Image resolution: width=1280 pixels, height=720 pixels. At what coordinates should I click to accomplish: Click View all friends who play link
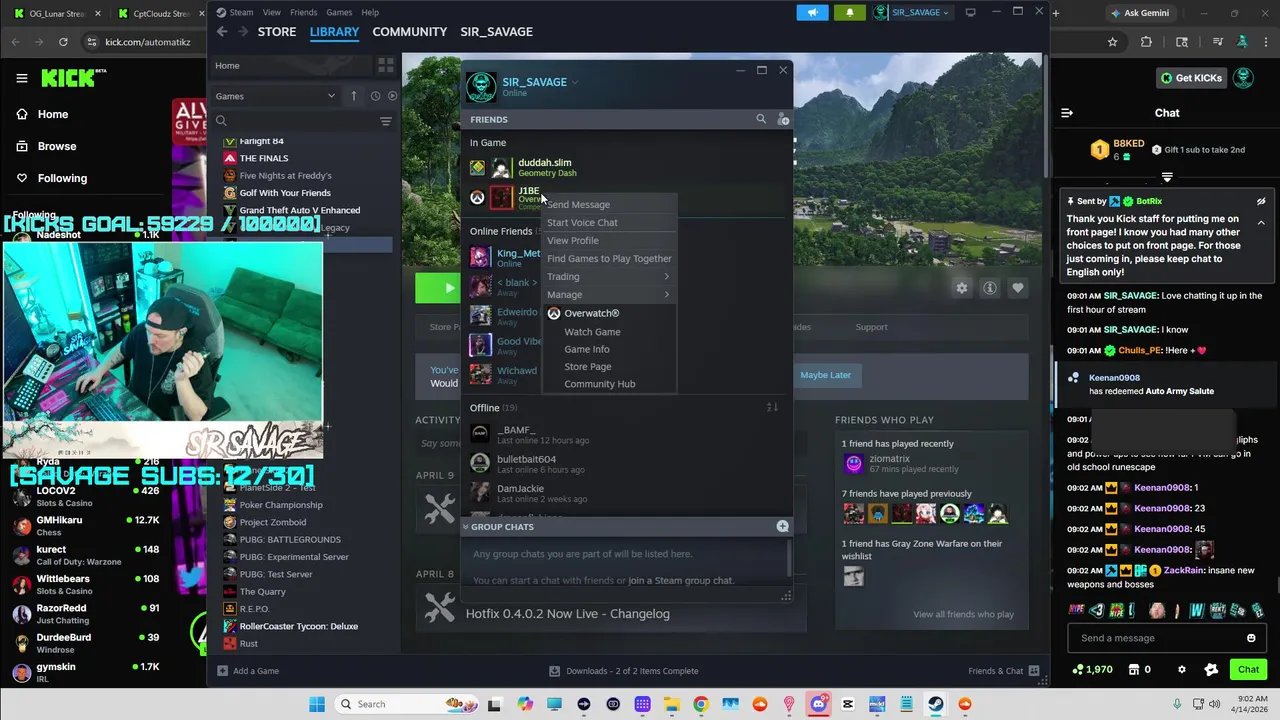pos(963,614)
